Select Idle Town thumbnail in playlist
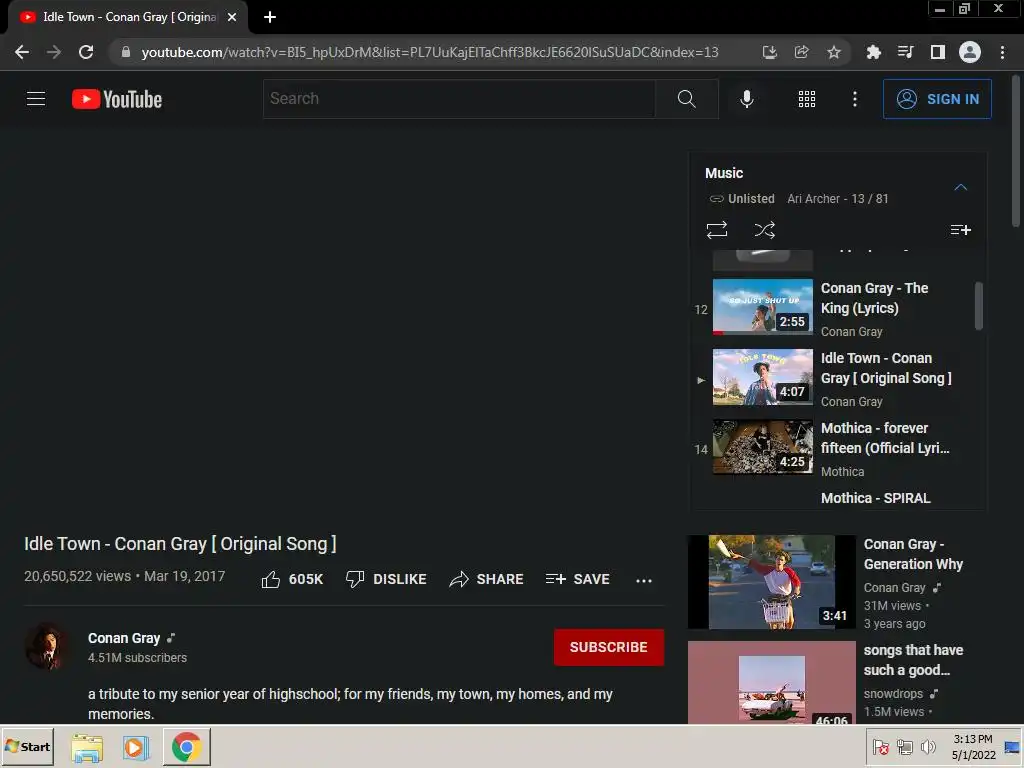 click(762, 377)
